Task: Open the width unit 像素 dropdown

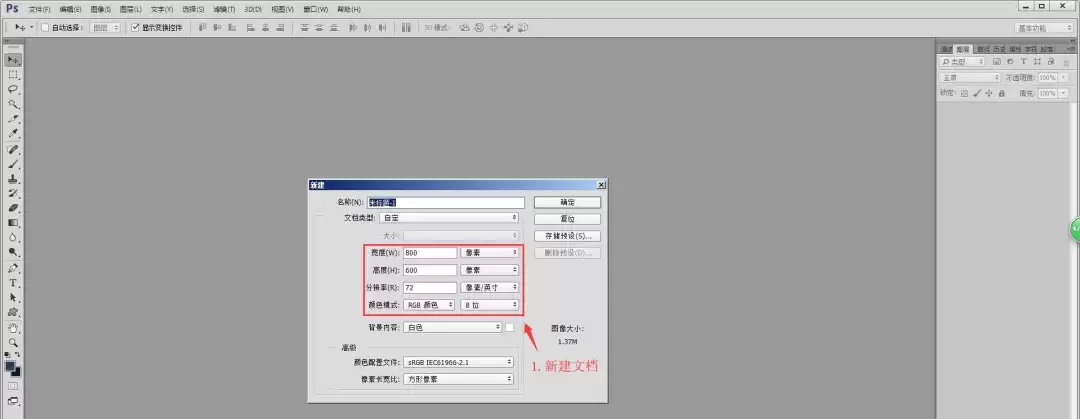Action: point(490,253)
